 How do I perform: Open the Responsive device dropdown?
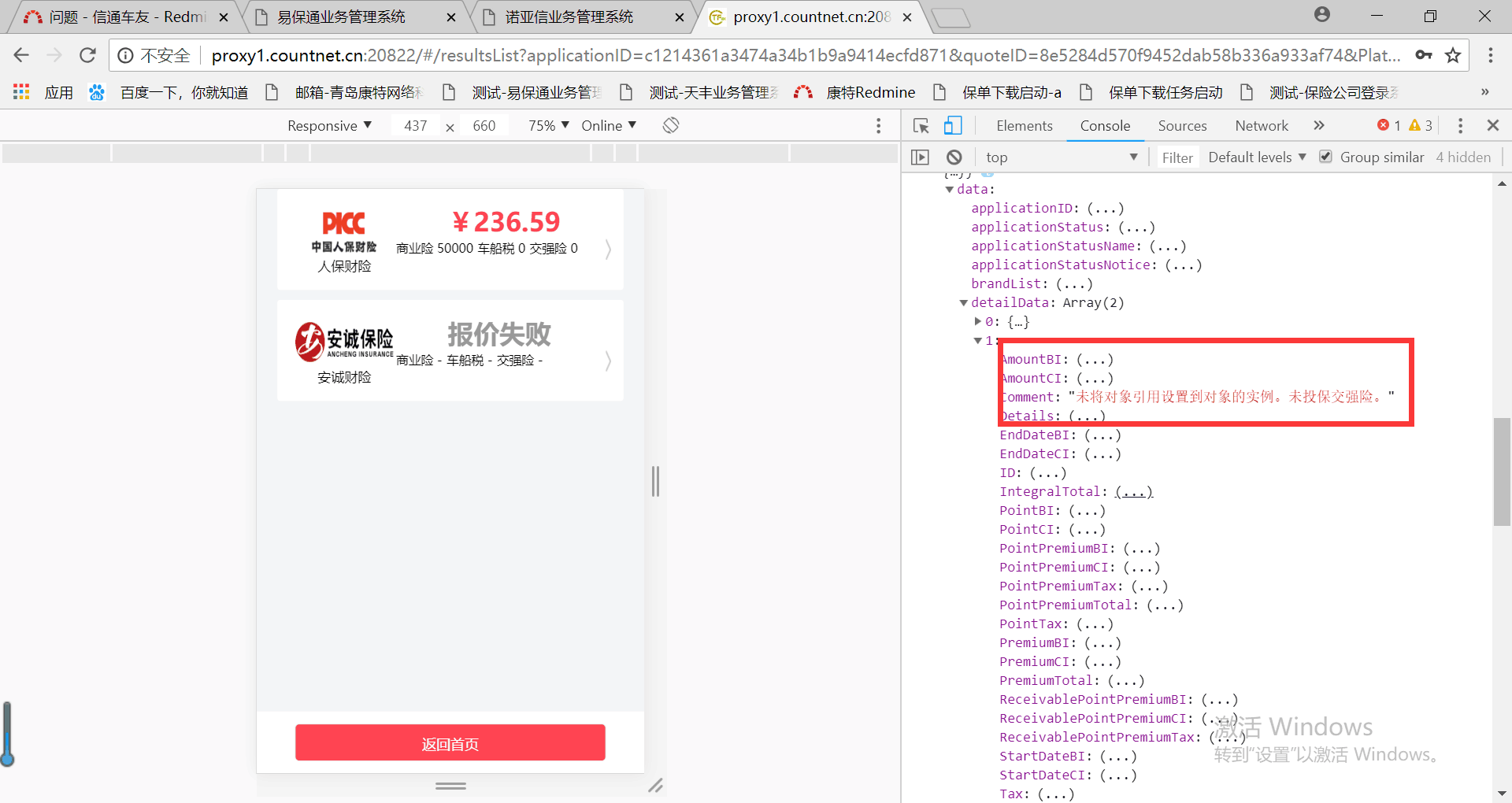(329, 126)
